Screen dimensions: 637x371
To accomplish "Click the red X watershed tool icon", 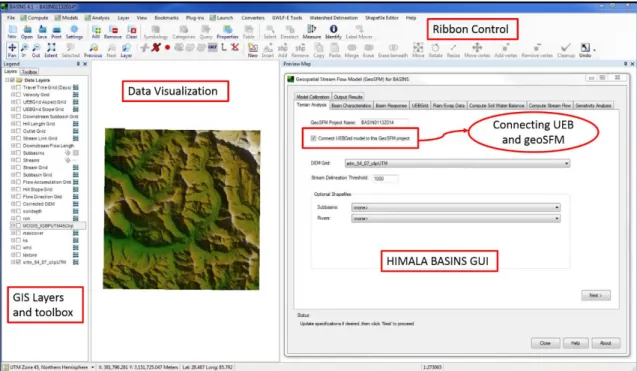I will (156, 48).
